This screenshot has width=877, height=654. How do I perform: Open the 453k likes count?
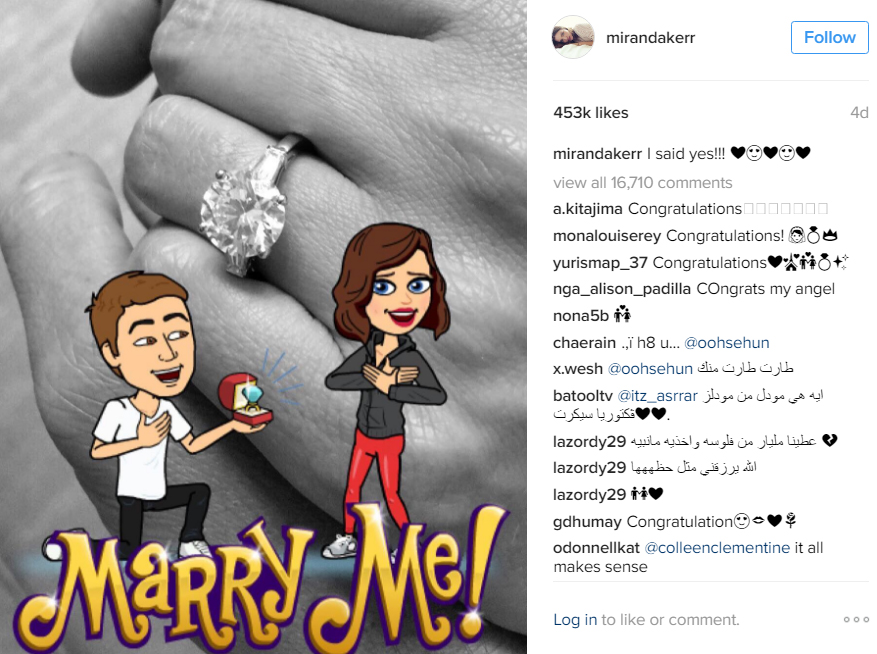tap(591, 112)
